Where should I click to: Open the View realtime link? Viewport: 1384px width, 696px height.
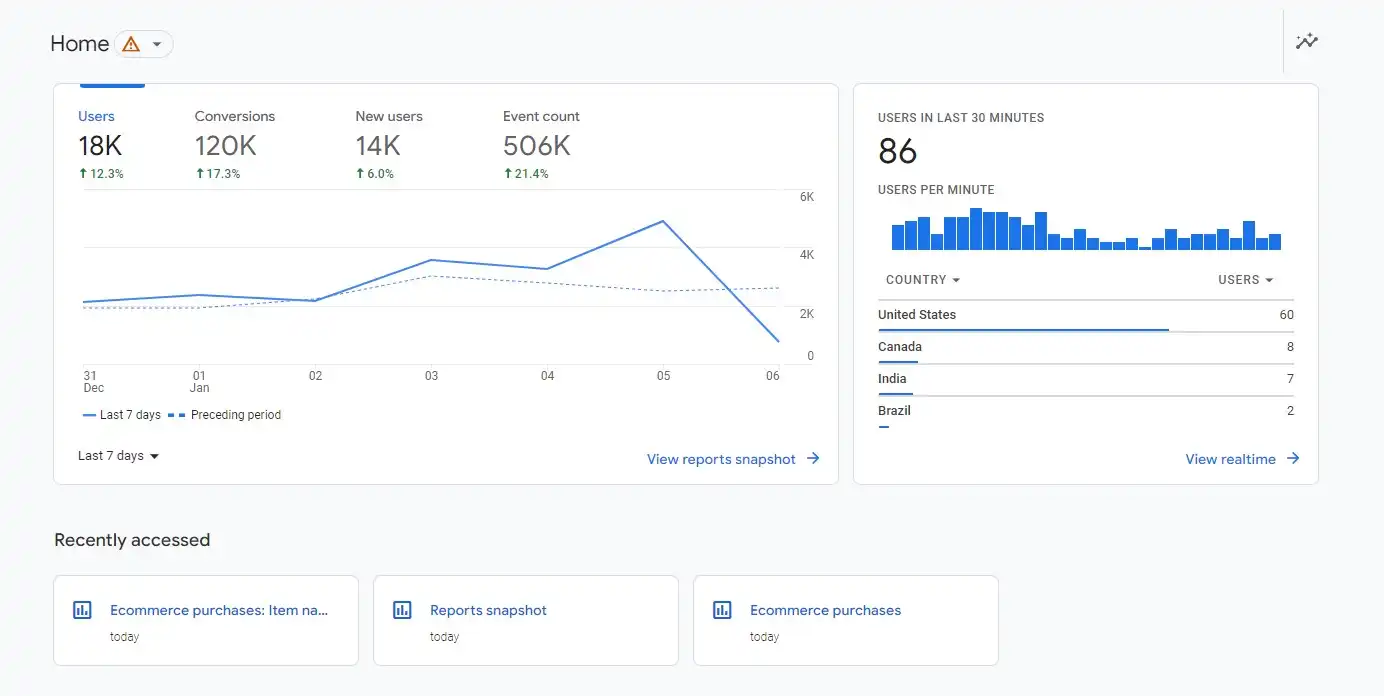(x=1230, y=459)
